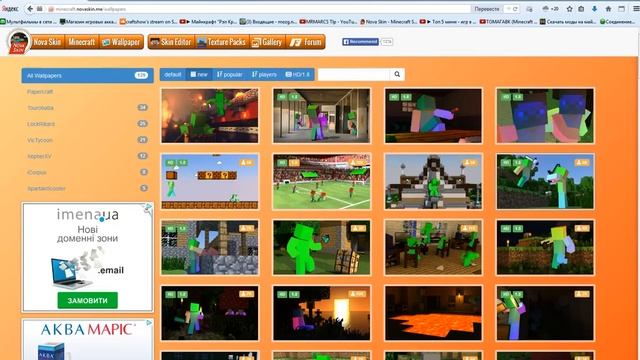Open the green player punching wallpaper
The image size is (640, 360).
coord(322,247)
